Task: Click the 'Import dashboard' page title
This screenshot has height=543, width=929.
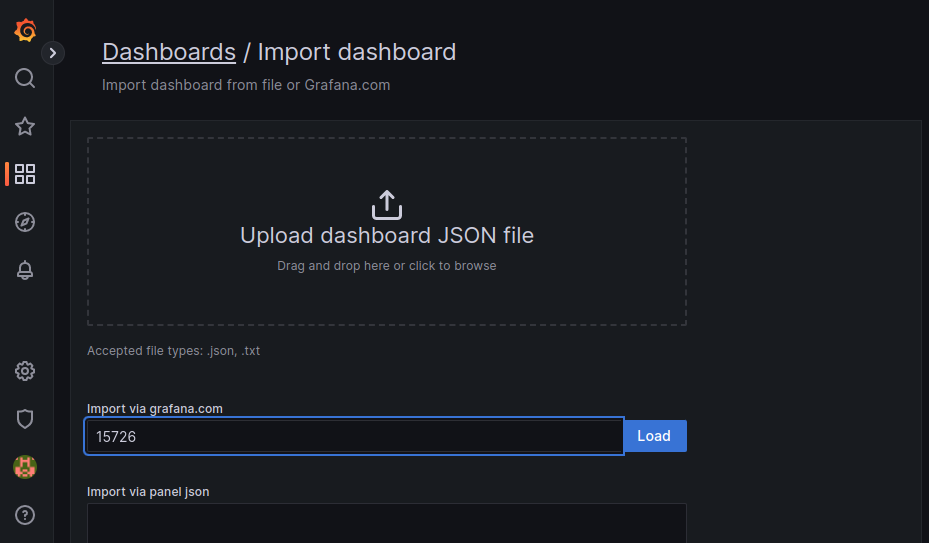Action: [357, 52]
